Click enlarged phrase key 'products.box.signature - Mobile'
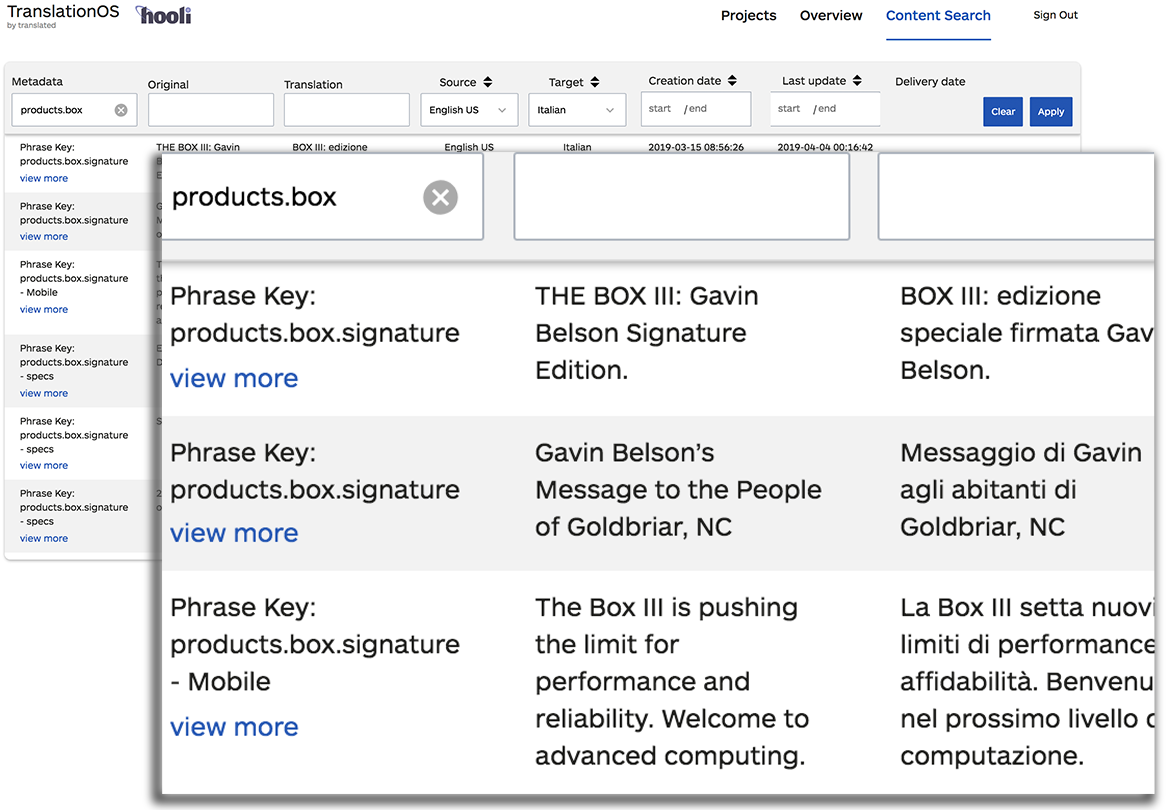Screen dimensions: 1166x810 (x=315, y=663)
